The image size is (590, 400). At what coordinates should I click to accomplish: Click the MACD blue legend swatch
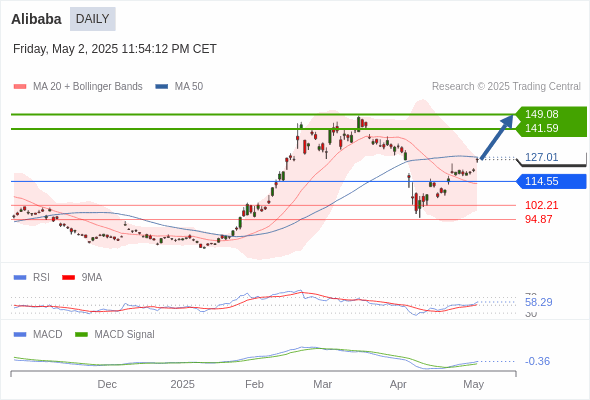coord(20,335)
